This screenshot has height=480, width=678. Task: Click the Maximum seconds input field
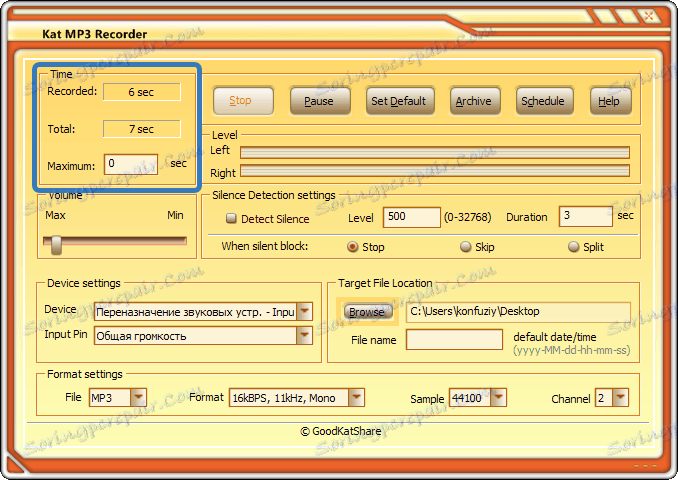point(131,164)
